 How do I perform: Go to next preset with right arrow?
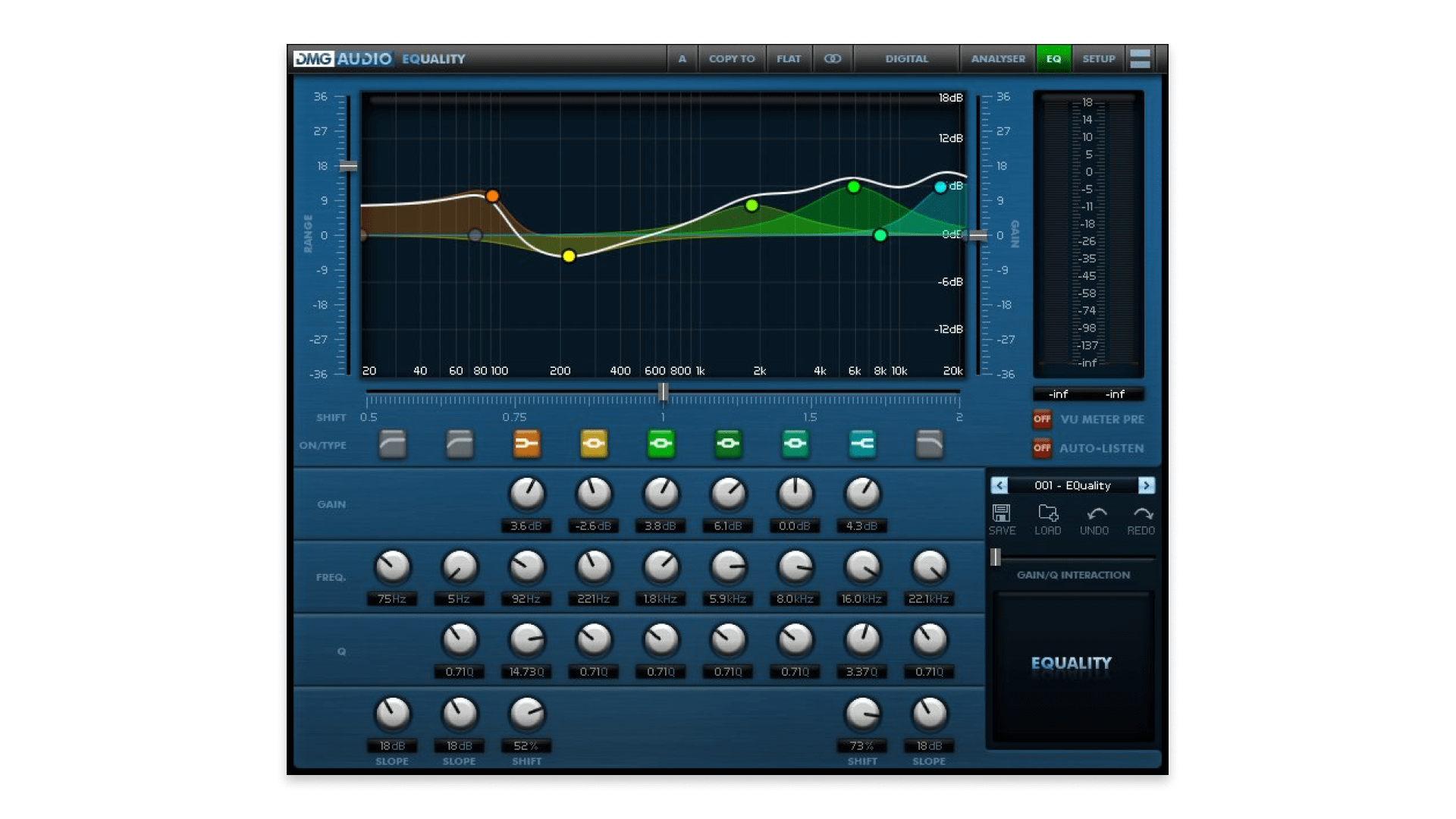[1147, 485]
